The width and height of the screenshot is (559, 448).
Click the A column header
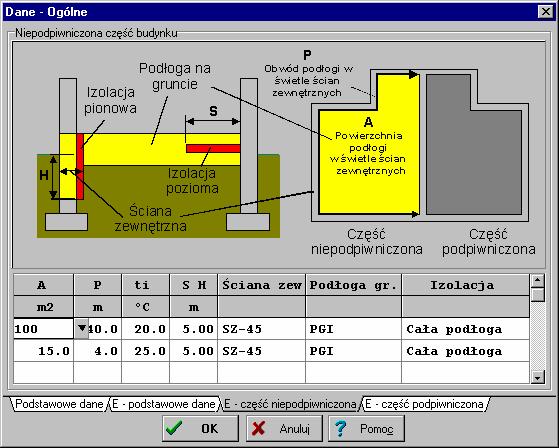[43, 284]
